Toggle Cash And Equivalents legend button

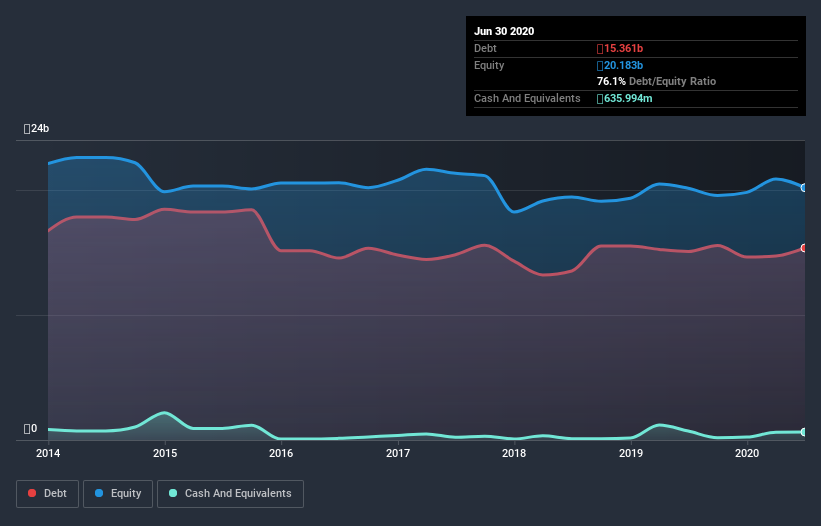(x=230, y=494)
